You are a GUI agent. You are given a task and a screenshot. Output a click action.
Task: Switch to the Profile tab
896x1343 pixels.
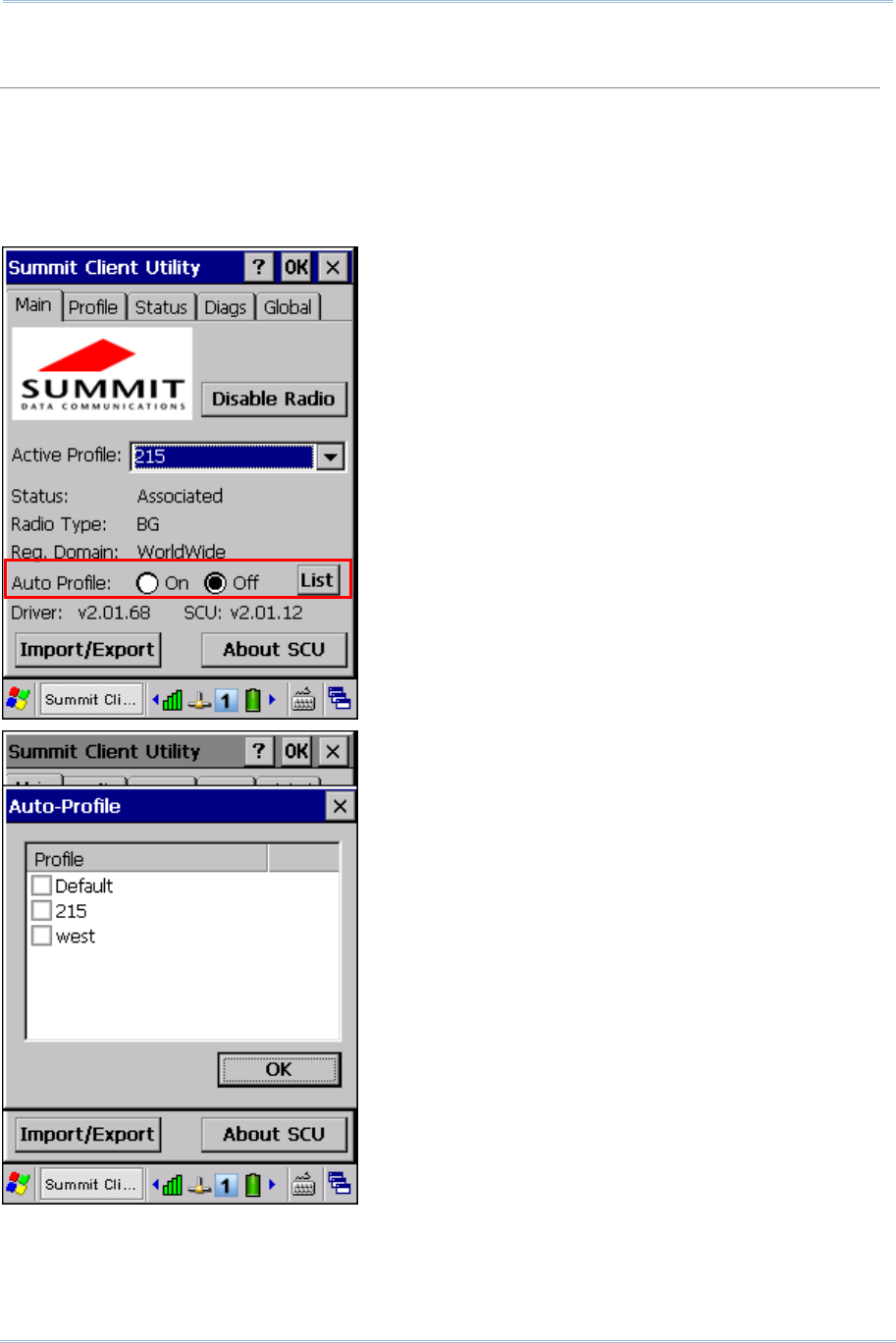pyautogui.click(x=93, y=307)
